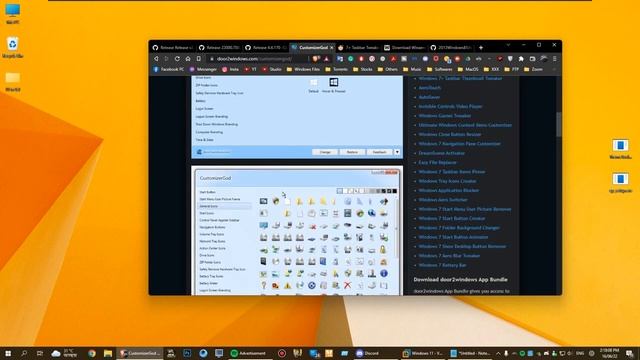Open the browser main menu icon
This screenshot has width=640, height=360.
(554, 59)
